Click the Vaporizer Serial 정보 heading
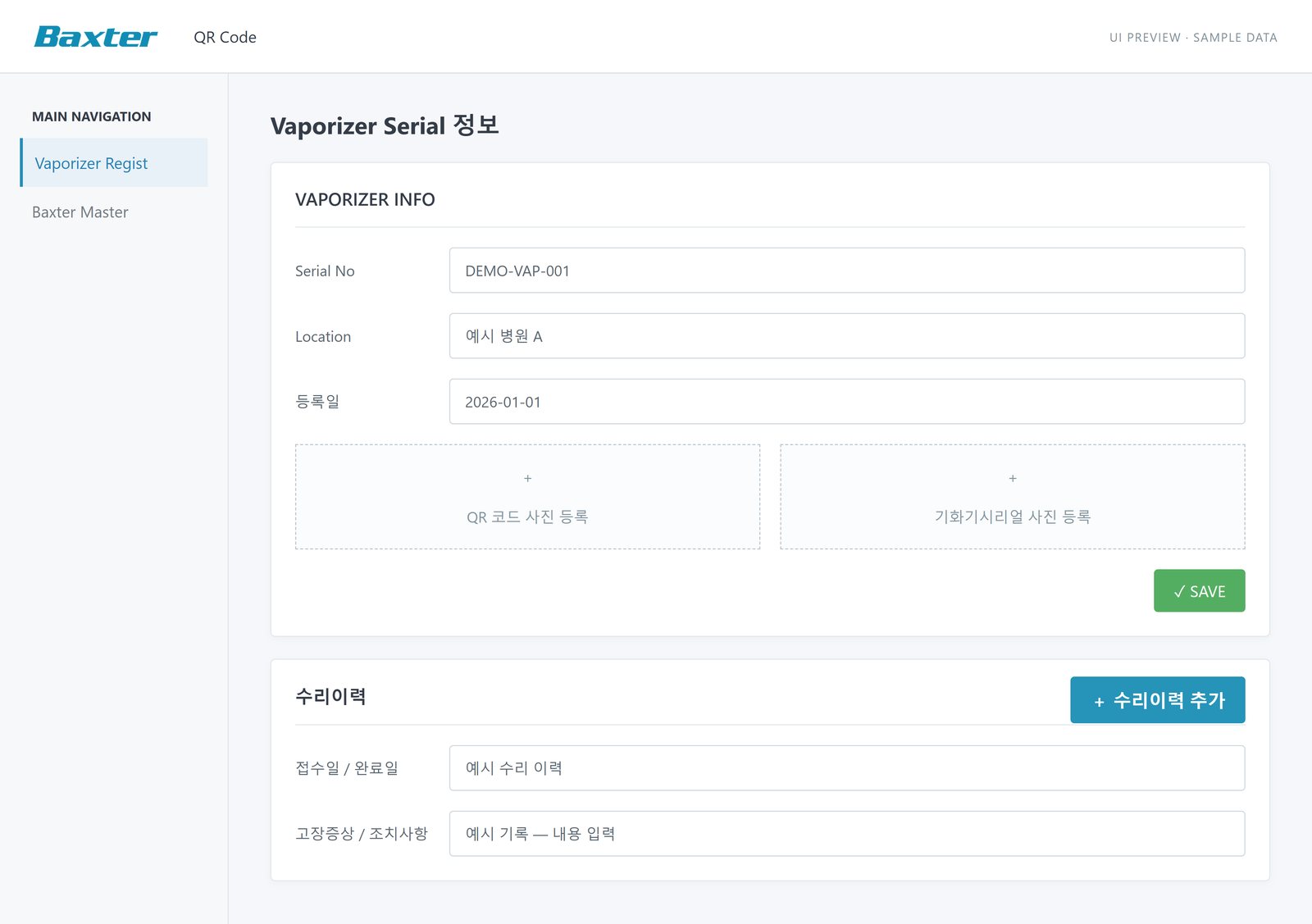 click(x=385, y=125)
